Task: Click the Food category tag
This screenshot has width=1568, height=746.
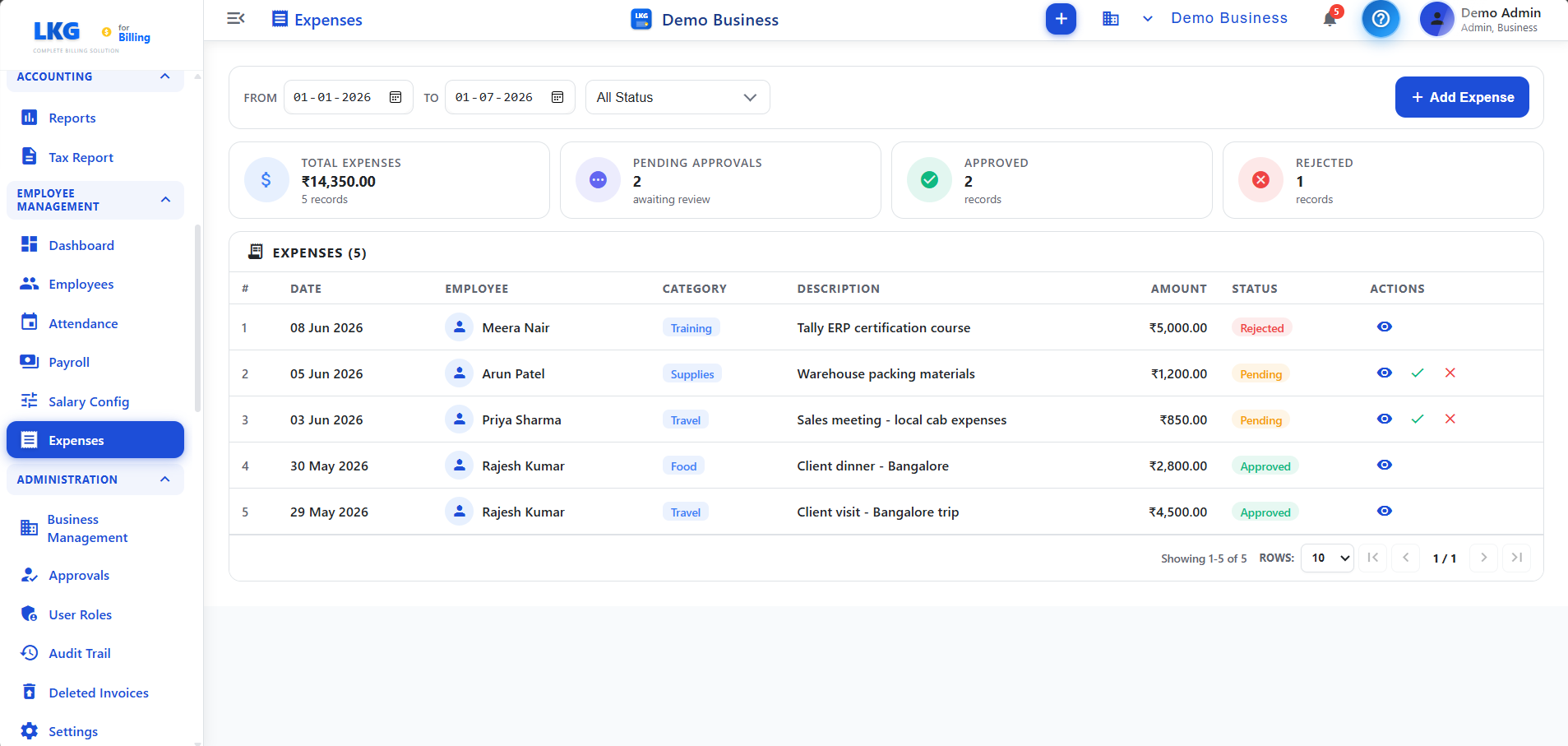Action: pyautogui.click(x=683, y=466)
